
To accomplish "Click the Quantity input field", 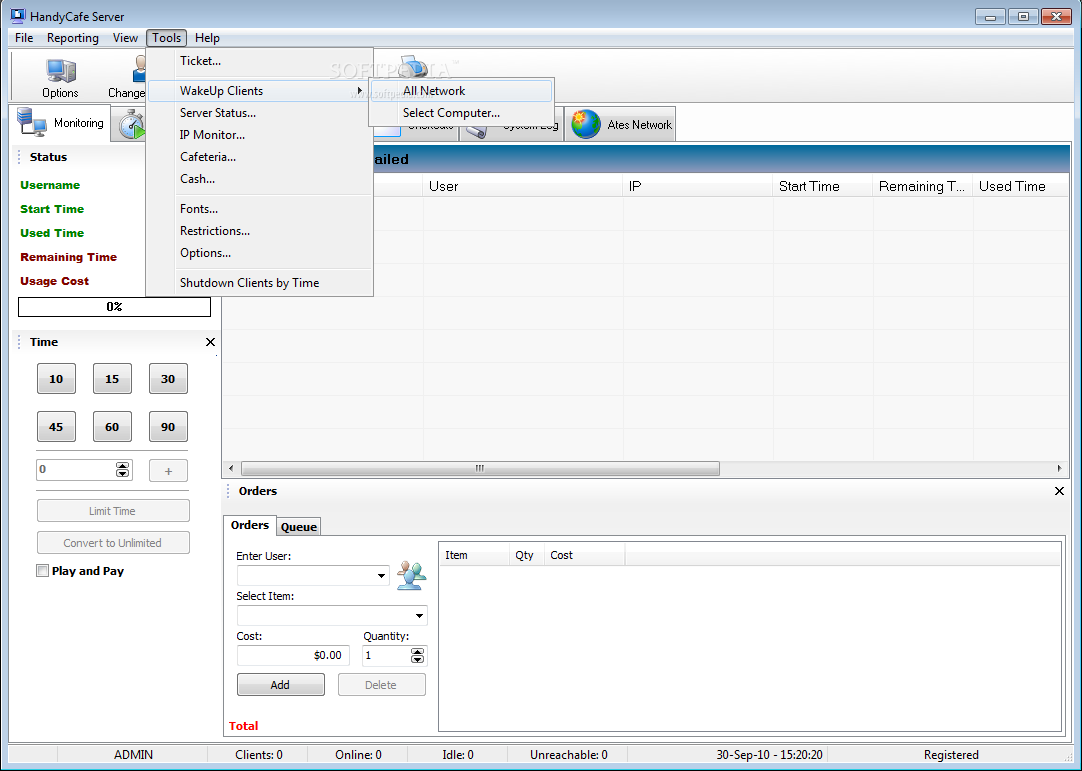I will 386,655.
